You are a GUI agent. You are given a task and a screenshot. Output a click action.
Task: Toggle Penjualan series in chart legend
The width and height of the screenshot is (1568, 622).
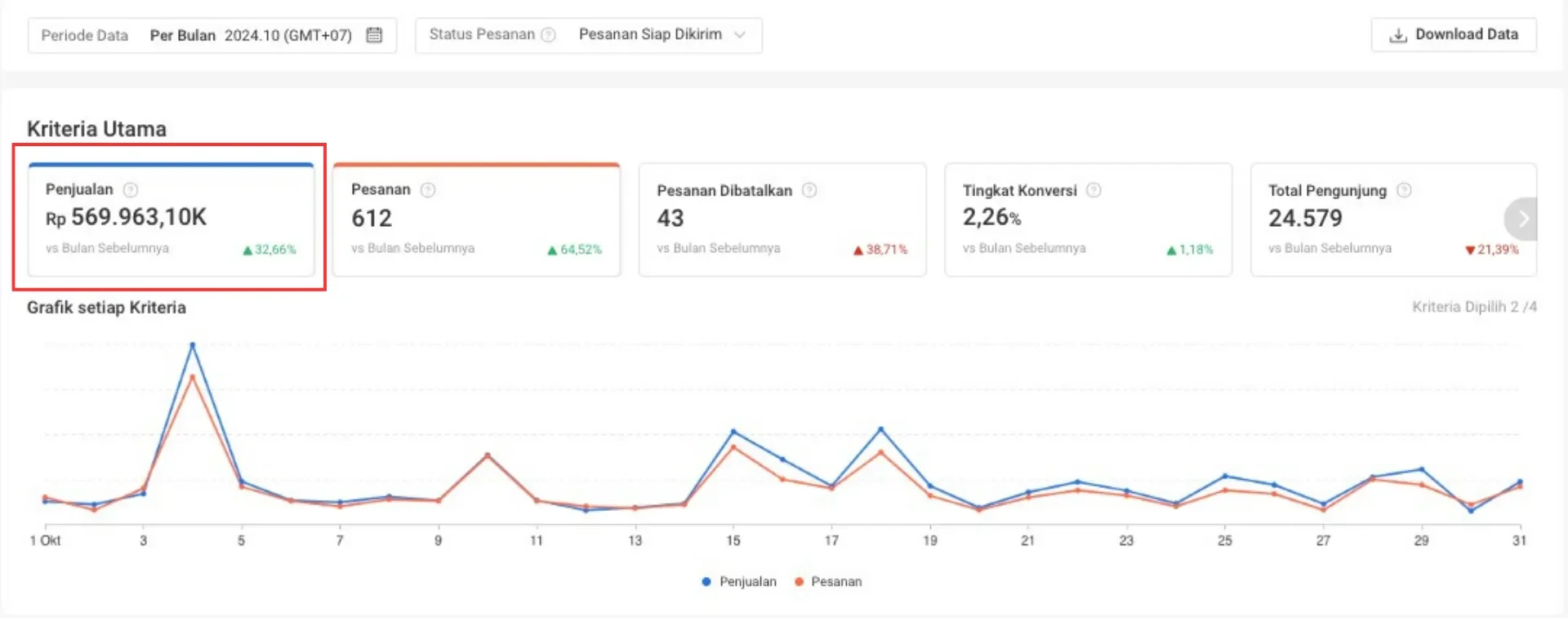click(739, 581)
